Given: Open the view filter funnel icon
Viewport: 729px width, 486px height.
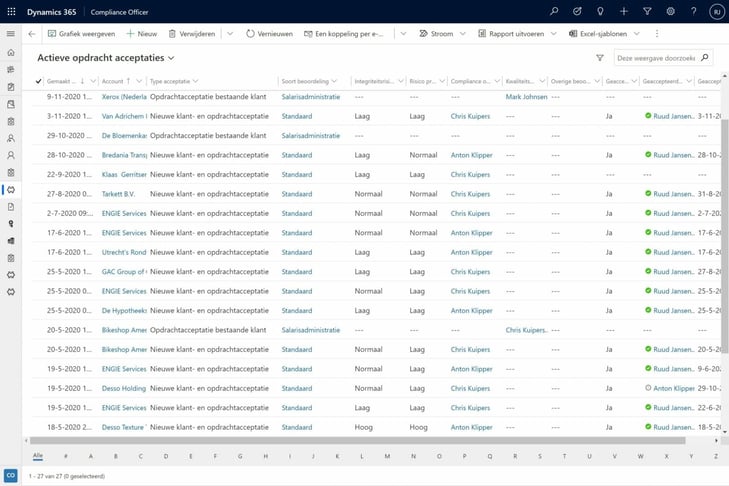Looking at the screenshot, I should 600,58.
